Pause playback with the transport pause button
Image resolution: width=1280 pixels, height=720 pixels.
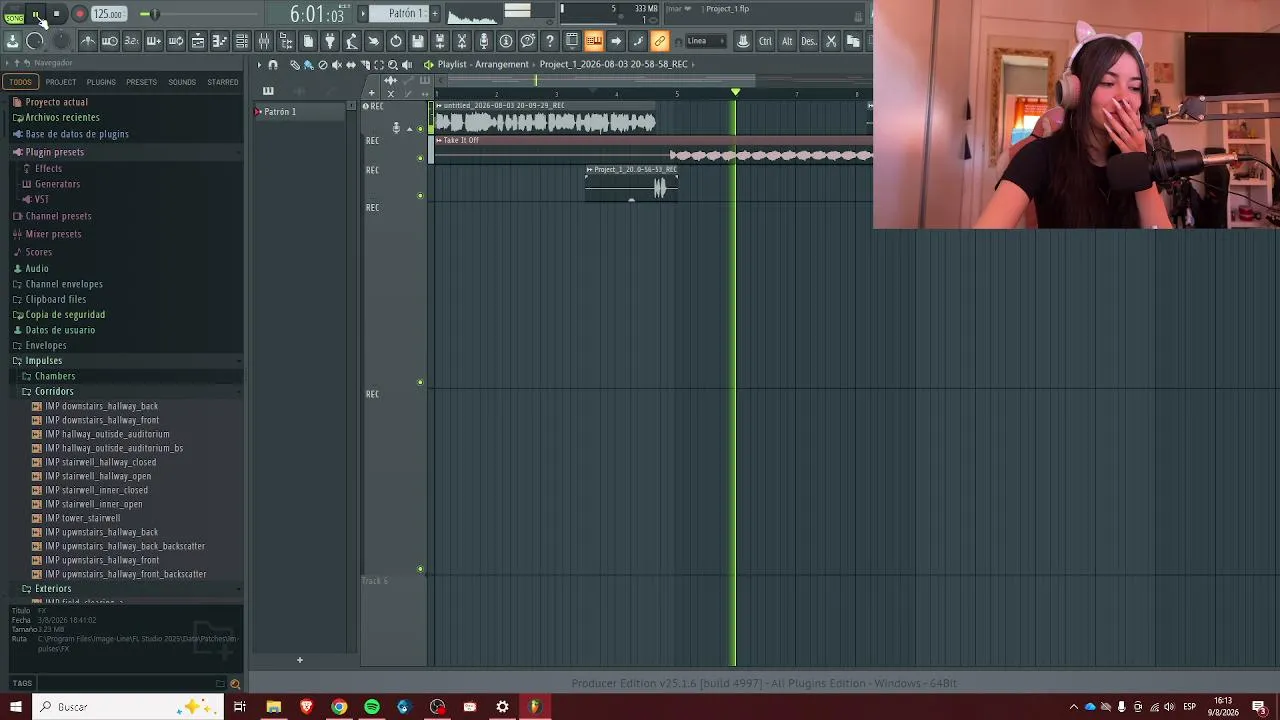tap(36, 14)
